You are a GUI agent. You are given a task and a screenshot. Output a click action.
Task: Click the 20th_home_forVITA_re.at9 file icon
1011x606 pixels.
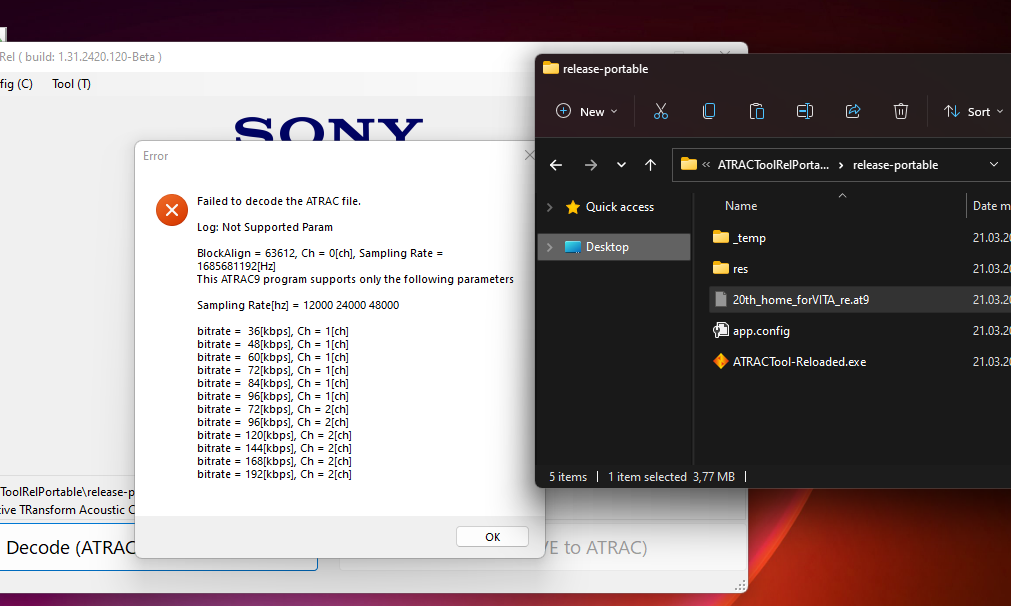coord(720,299)
